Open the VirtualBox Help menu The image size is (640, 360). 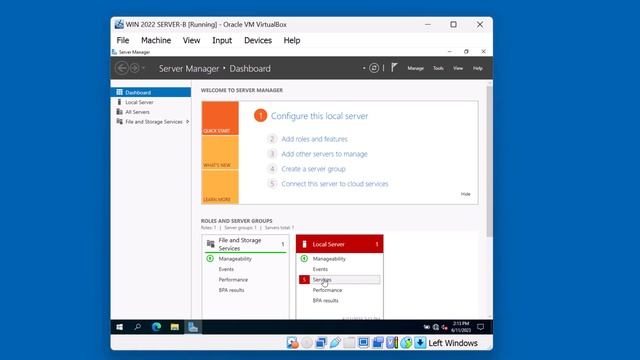[x=291, y=40]
